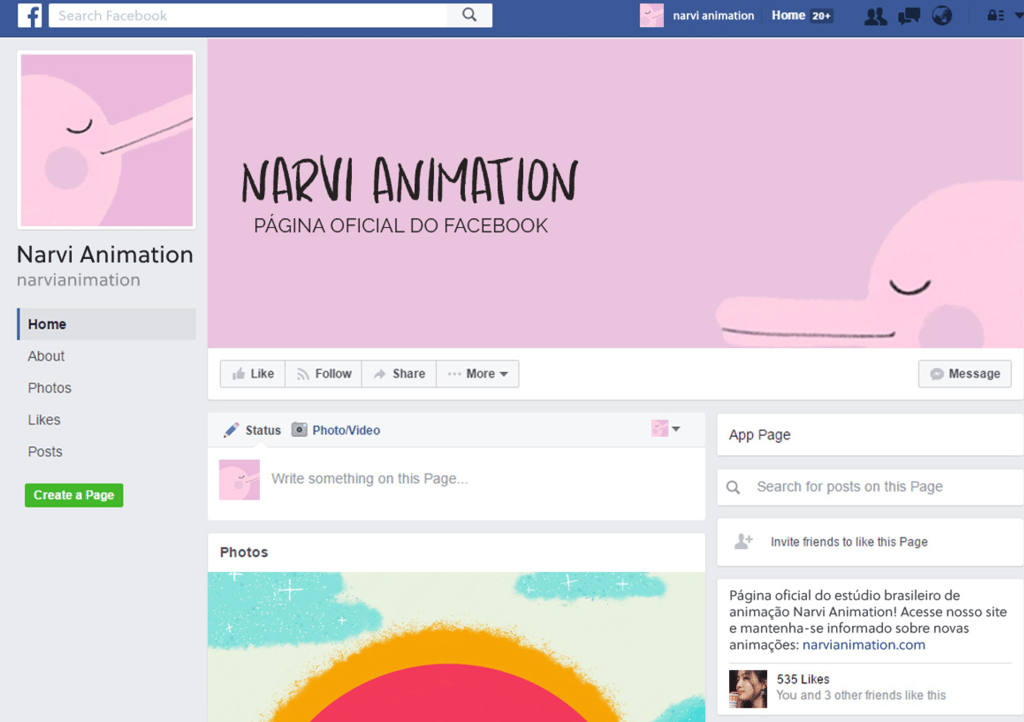Image resolution: width=1024 pixels, height=722 pixels.
Task: Select Home in the page sidebar
Action: 106,324
